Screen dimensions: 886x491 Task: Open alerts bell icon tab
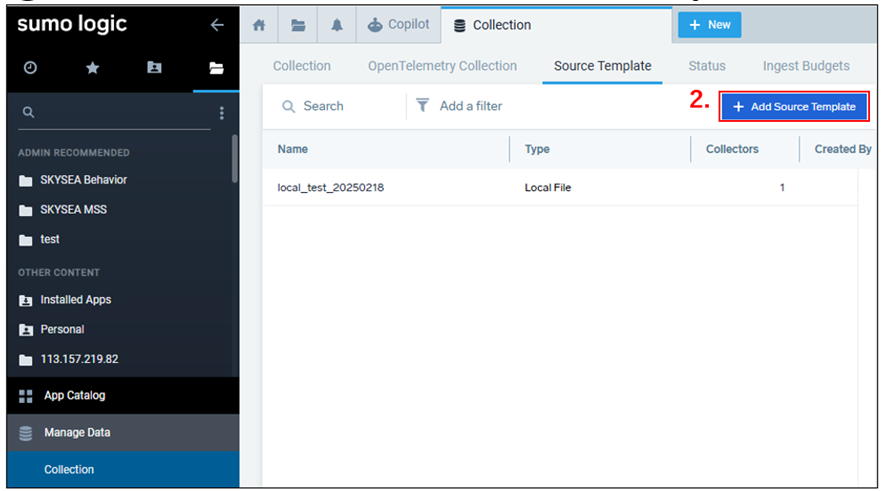click(337, 25)
